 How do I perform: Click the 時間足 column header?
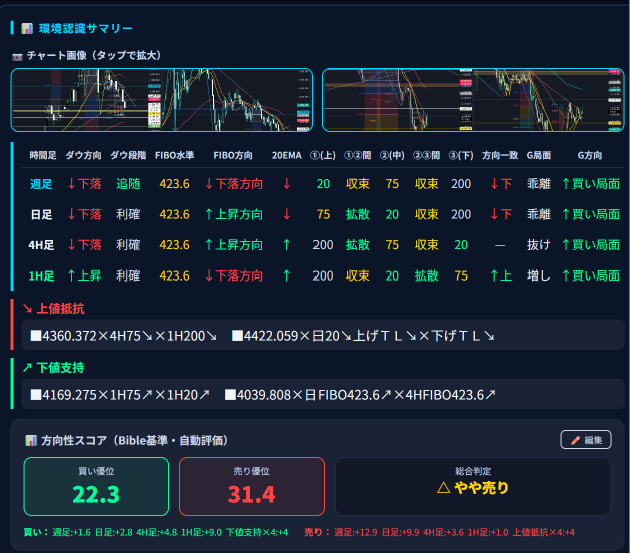43,155
